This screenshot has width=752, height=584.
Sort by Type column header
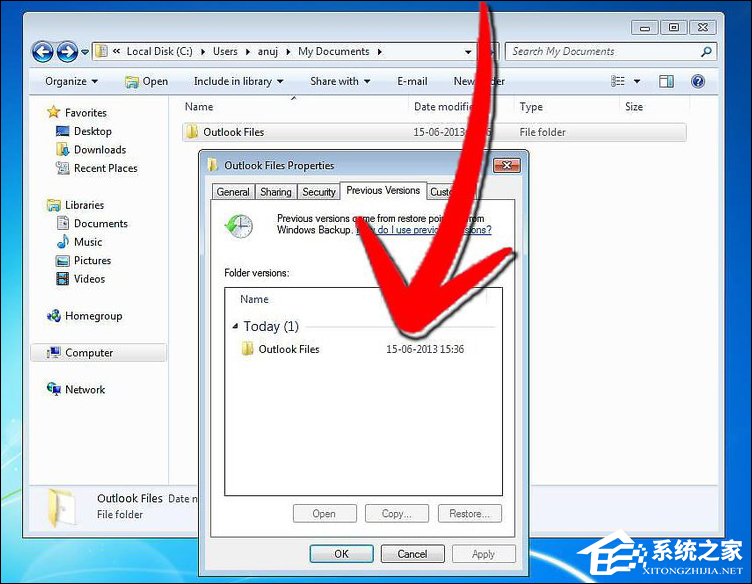531,106
